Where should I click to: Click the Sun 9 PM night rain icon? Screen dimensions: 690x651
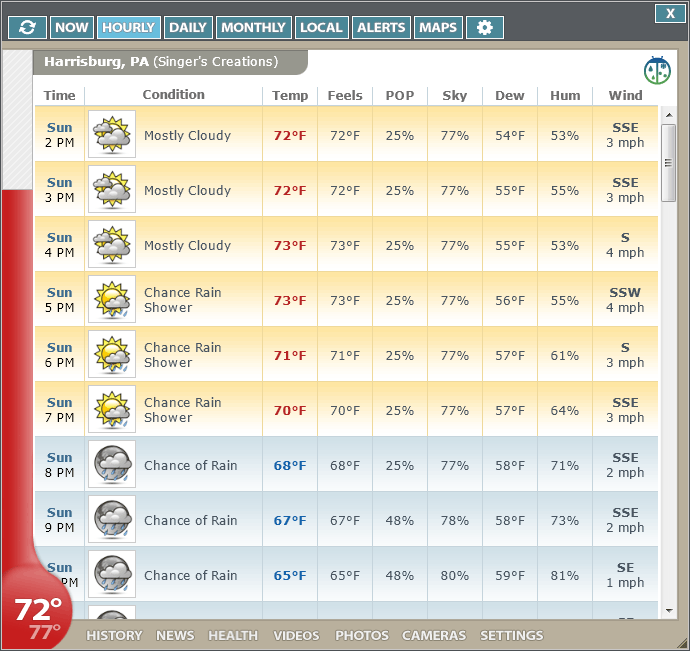click(112, 519)
